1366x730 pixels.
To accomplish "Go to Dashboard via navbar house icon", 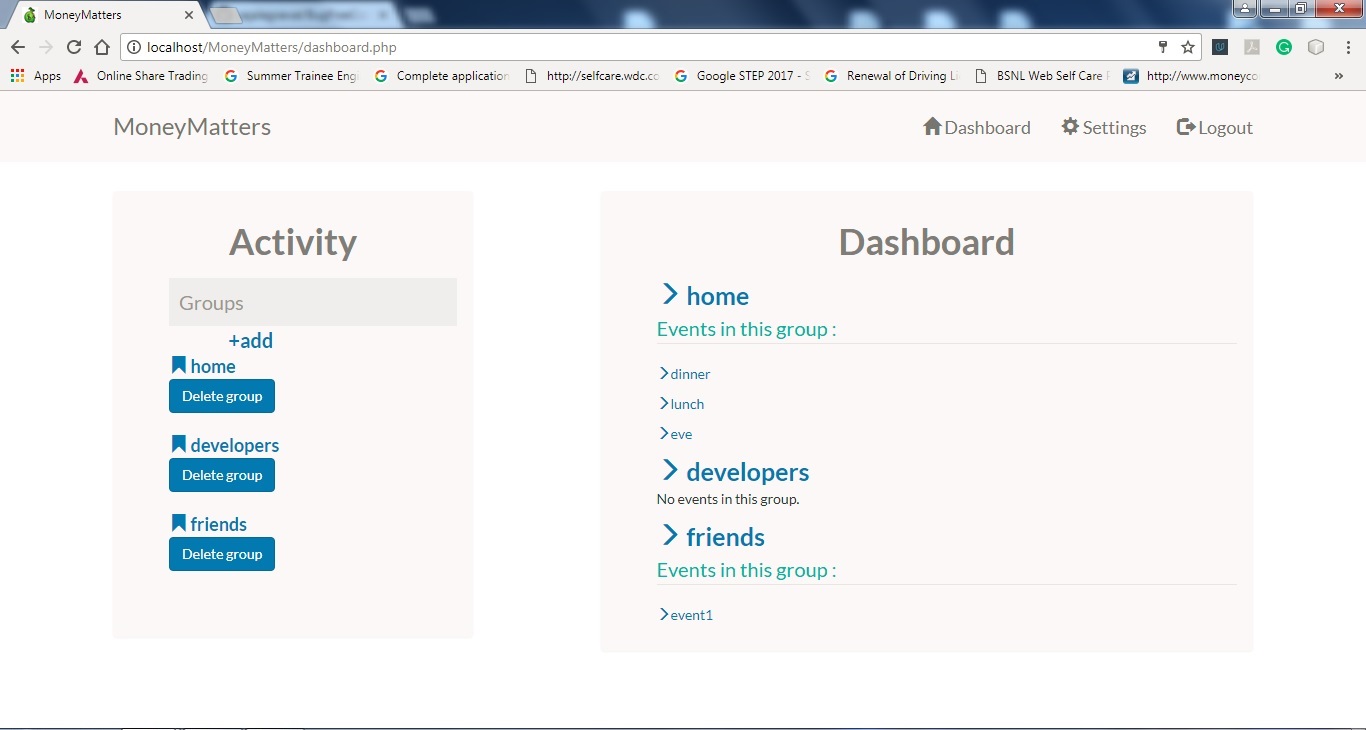I will pos(977,127).
